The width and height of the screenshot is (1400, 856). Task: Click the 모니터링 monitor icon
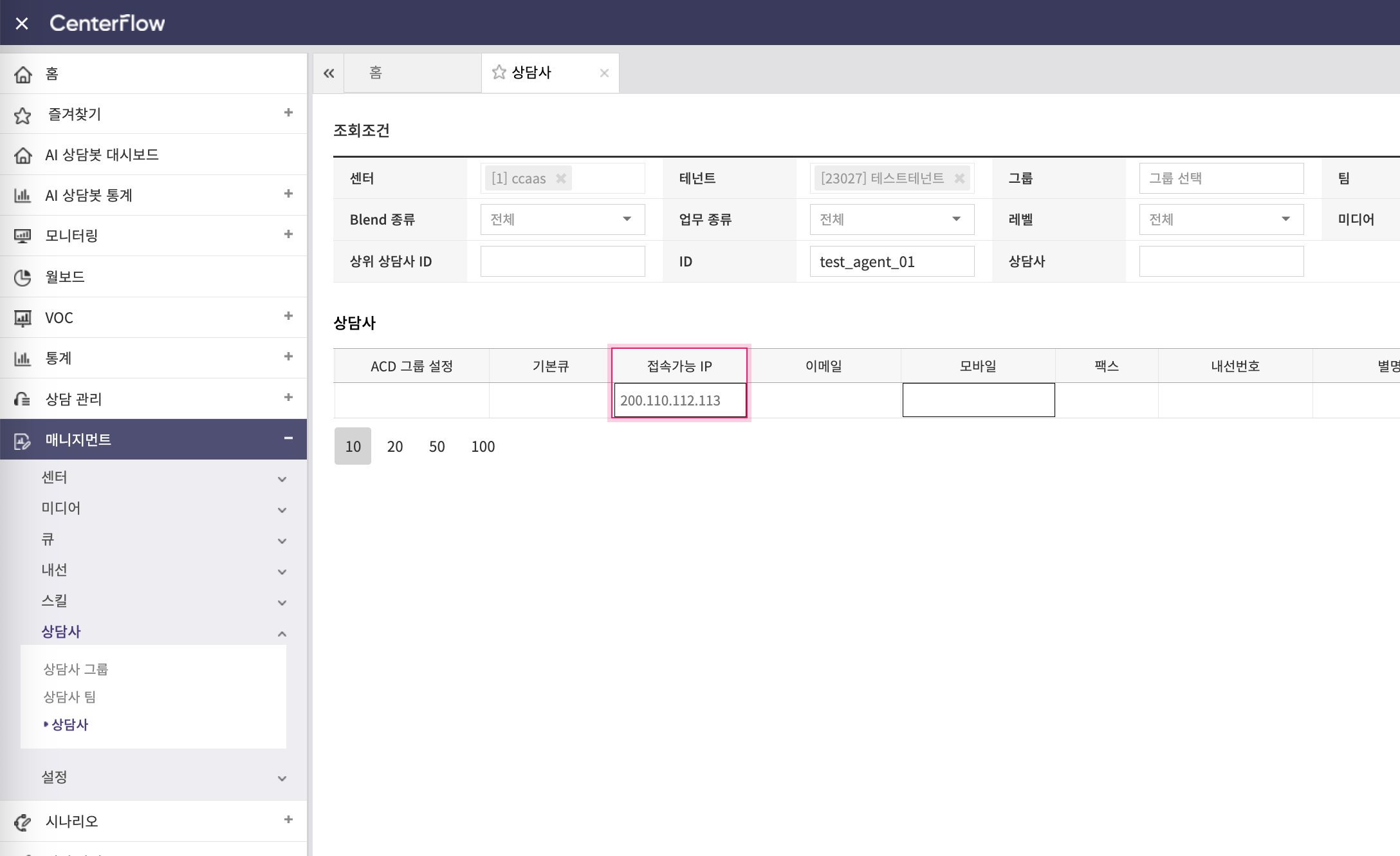pos(23,236)
